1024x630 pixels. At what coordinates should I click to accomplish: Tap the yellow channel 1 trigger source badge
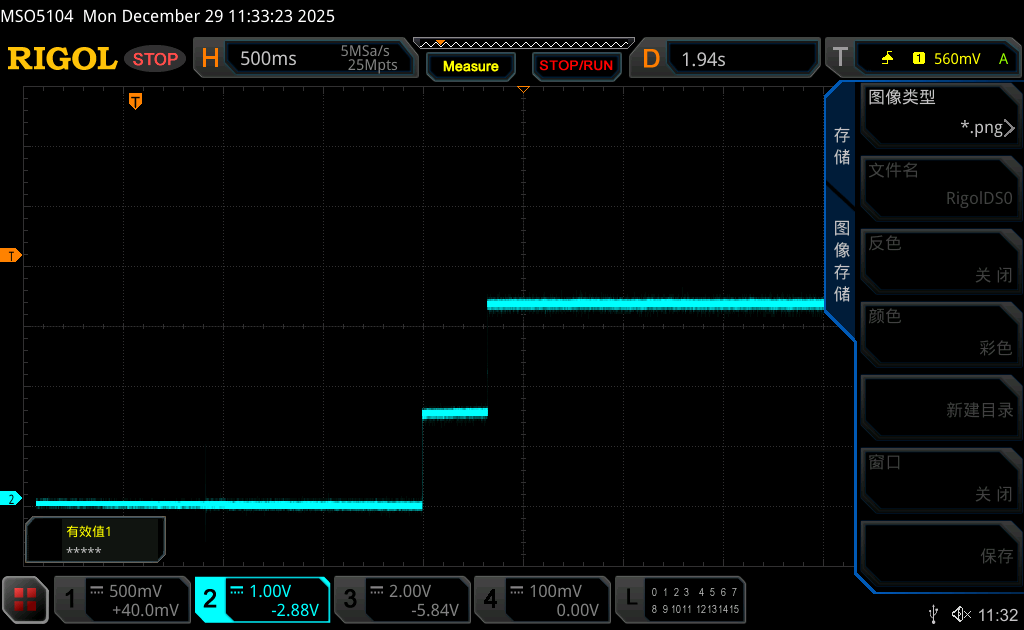tap(918, 59)
